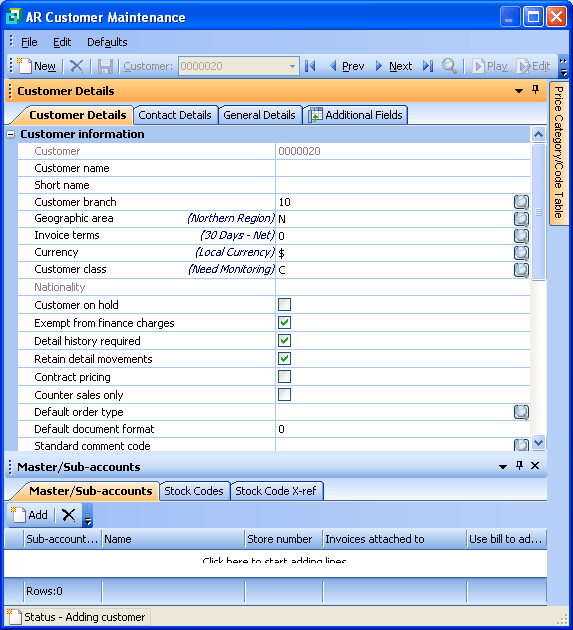Open the customer search magnifier icon

449,66
